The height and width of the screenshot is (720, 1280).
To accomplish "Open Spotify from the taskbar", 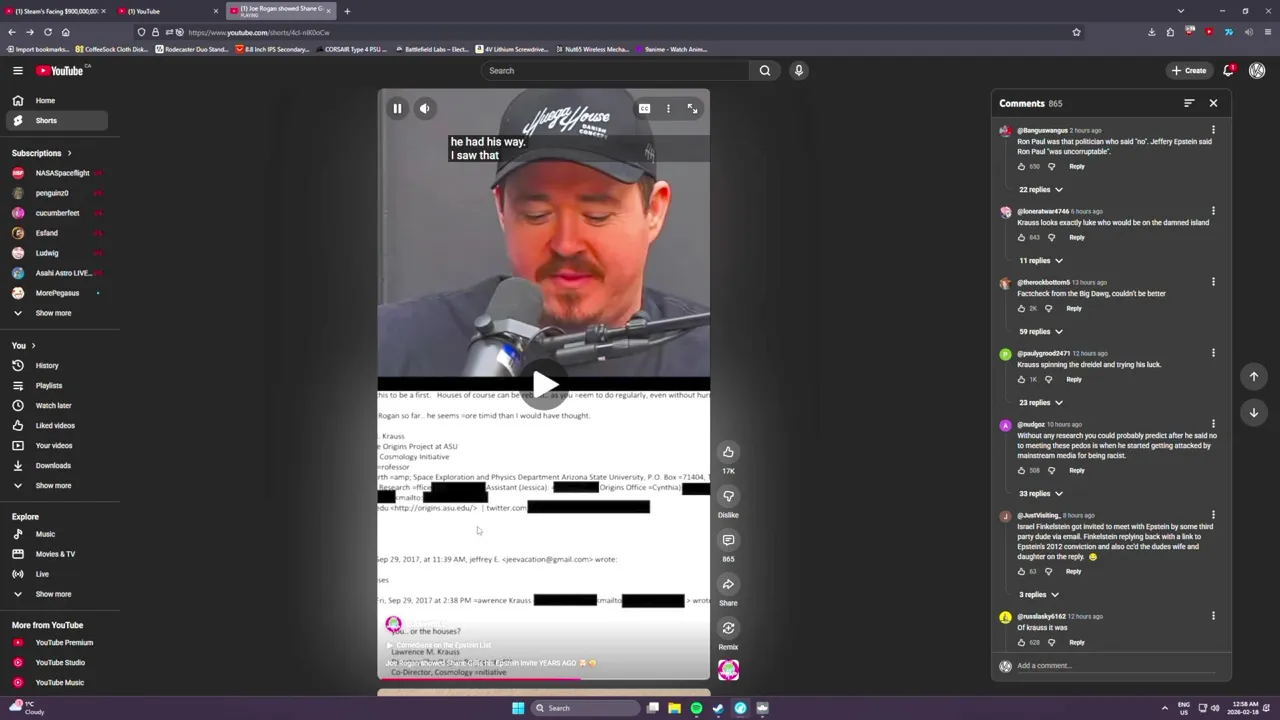I will pyautogui.click(x=696, y=708).
